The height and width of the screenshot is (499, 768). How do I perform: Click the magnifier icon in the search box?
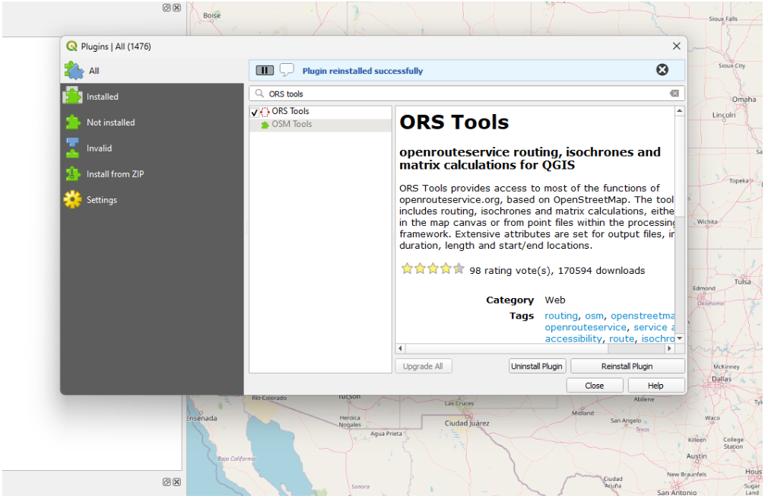[x=259, y=93]
